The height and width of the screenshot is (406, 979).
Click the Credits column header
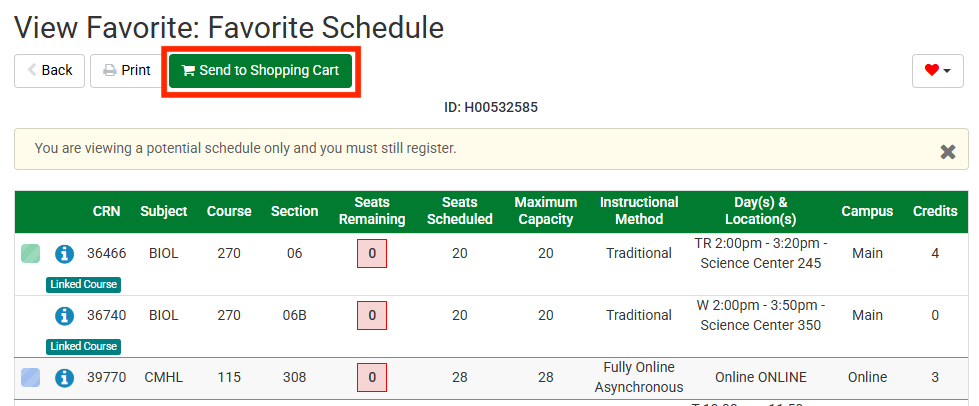click(x=935, y=211)
